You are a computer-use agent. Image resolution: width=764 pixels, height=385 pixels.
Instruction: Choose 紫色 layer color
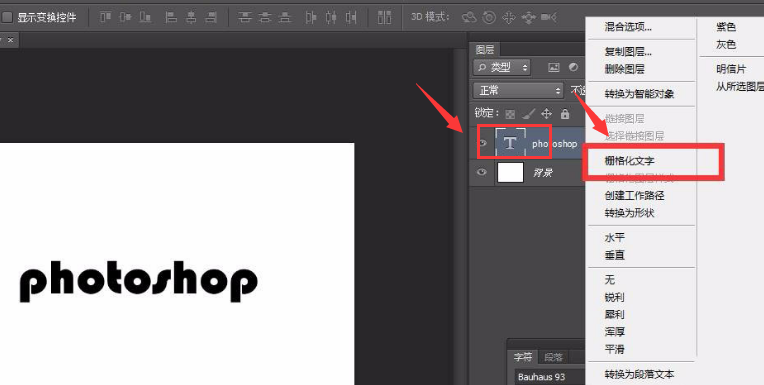726,27
